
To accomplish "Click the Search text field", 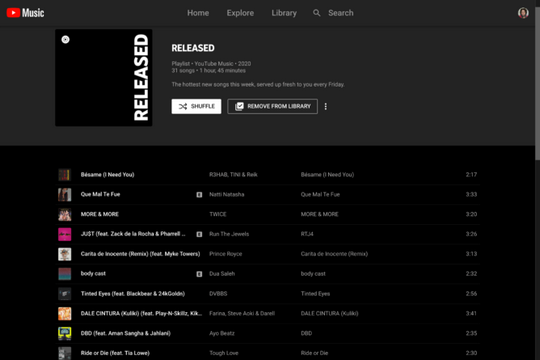I will point(341,13).
